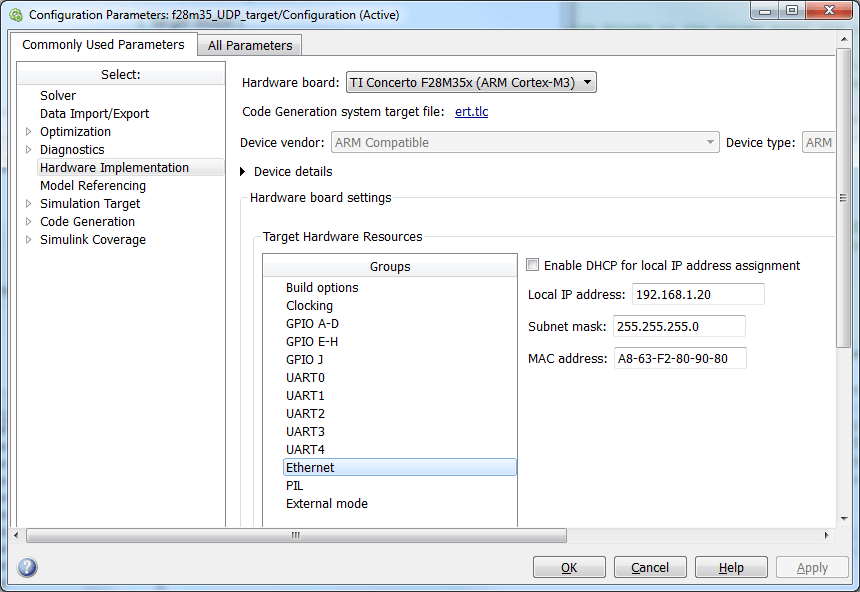The height and width of the screenshot is (592, 860).
Task: Open Optimization settings pane
Action: [75, 132]
